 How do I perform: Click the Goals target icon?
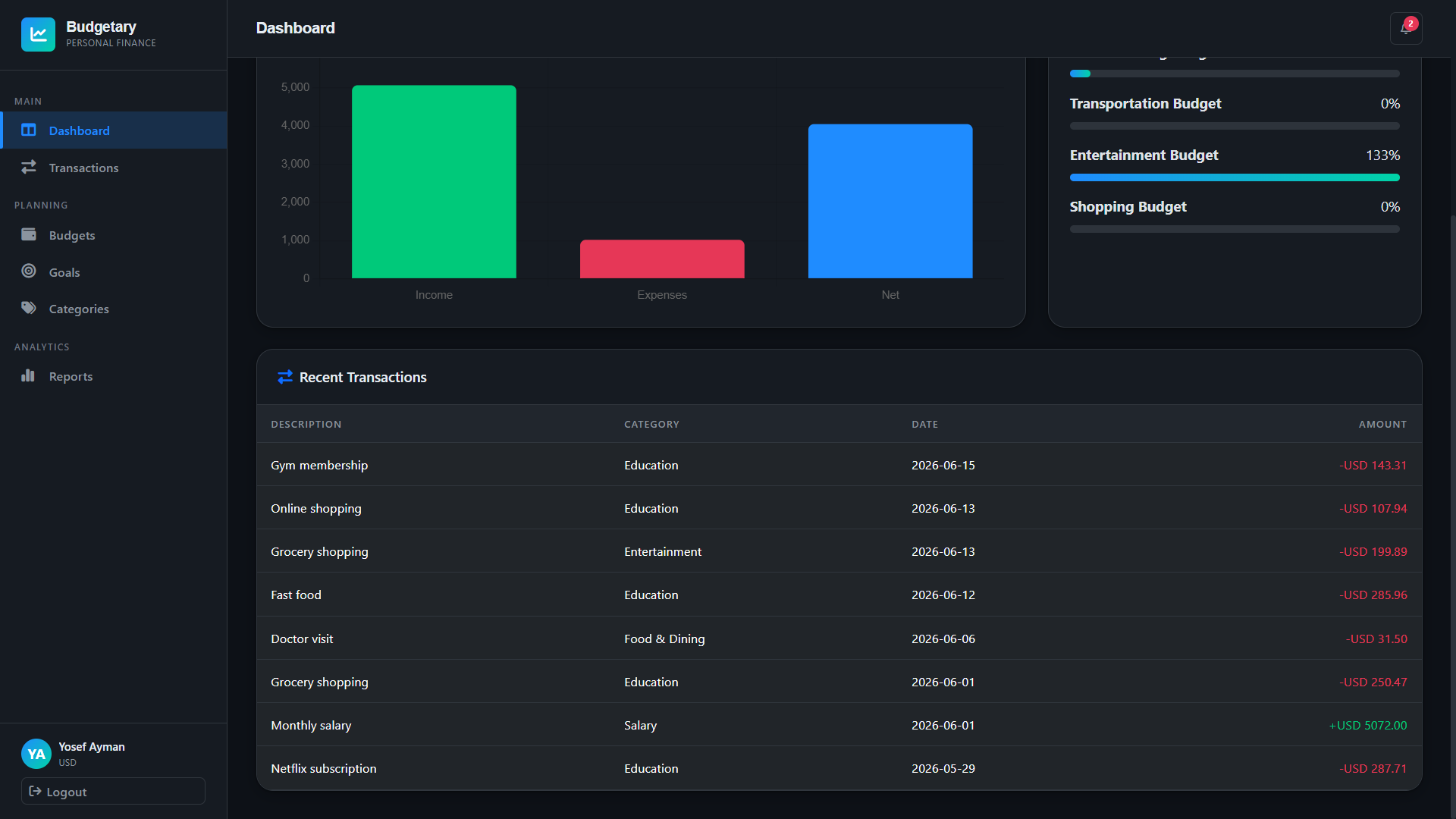click(x=29, y=271)
